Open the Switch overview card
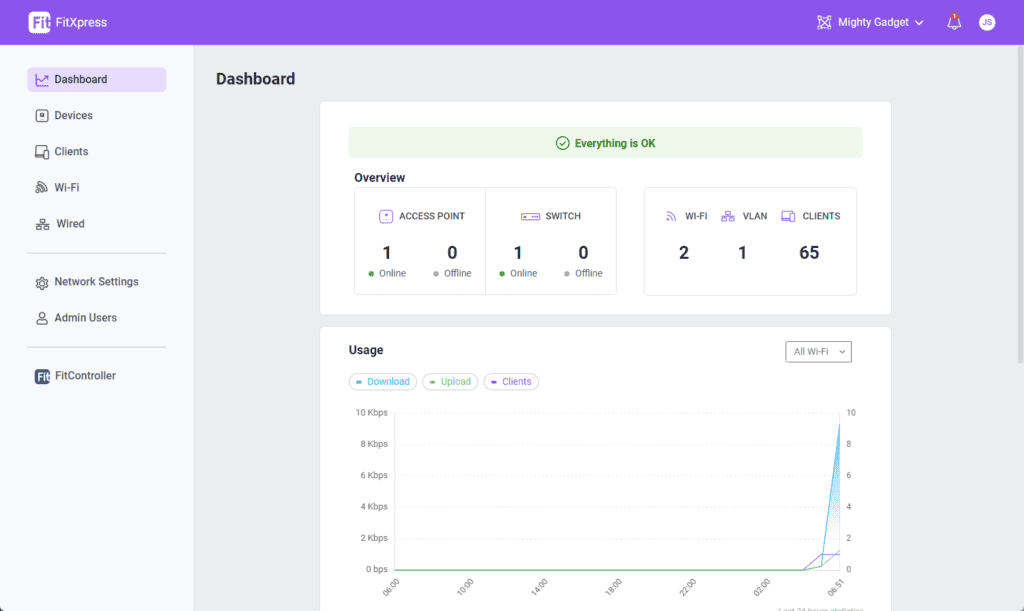1024x611 pixels. [x=551, y=242]
